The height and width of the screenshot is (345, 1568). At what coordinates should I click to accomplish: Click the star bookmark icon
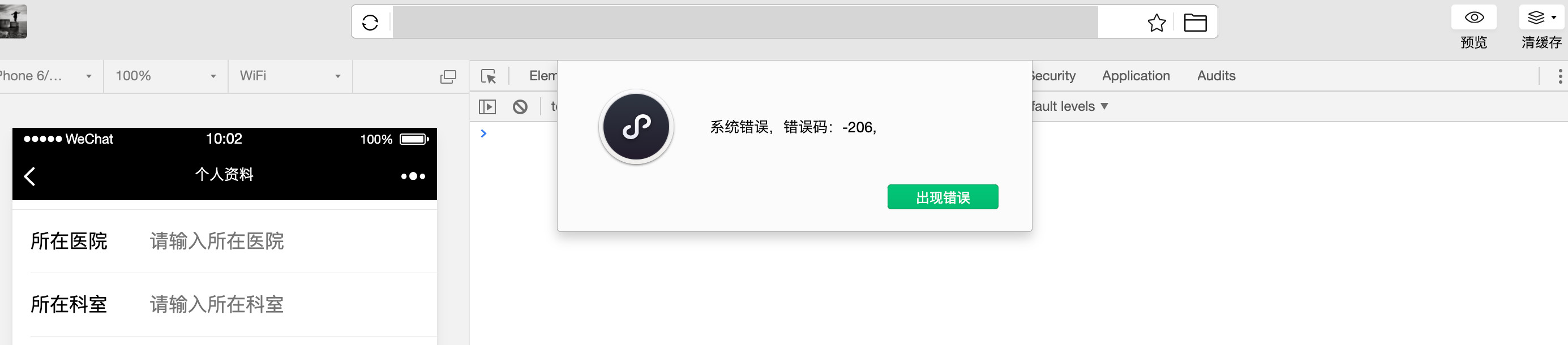[x=1156, y=23]
